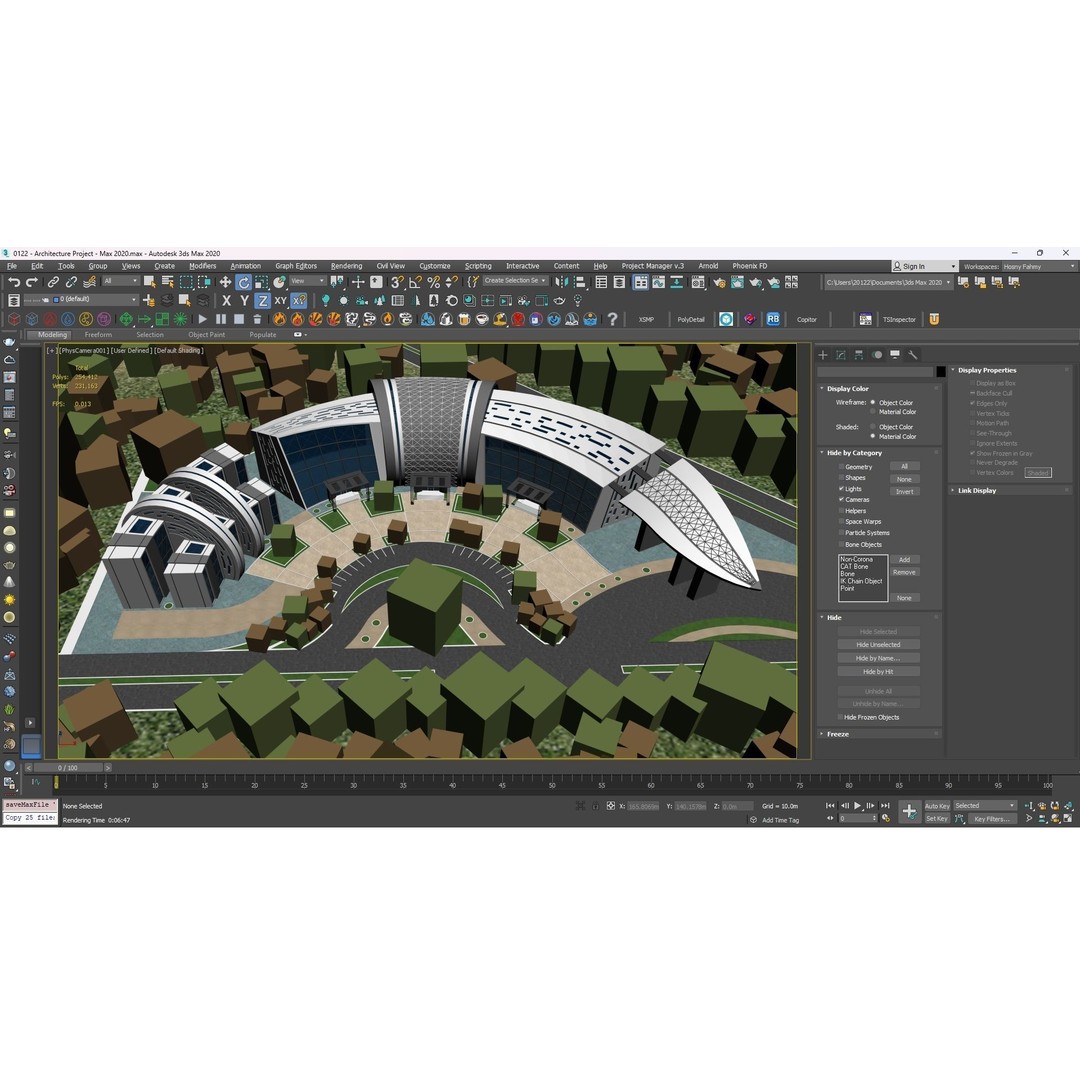
Task: Open the Select by Name list icon
Action: 167,282
